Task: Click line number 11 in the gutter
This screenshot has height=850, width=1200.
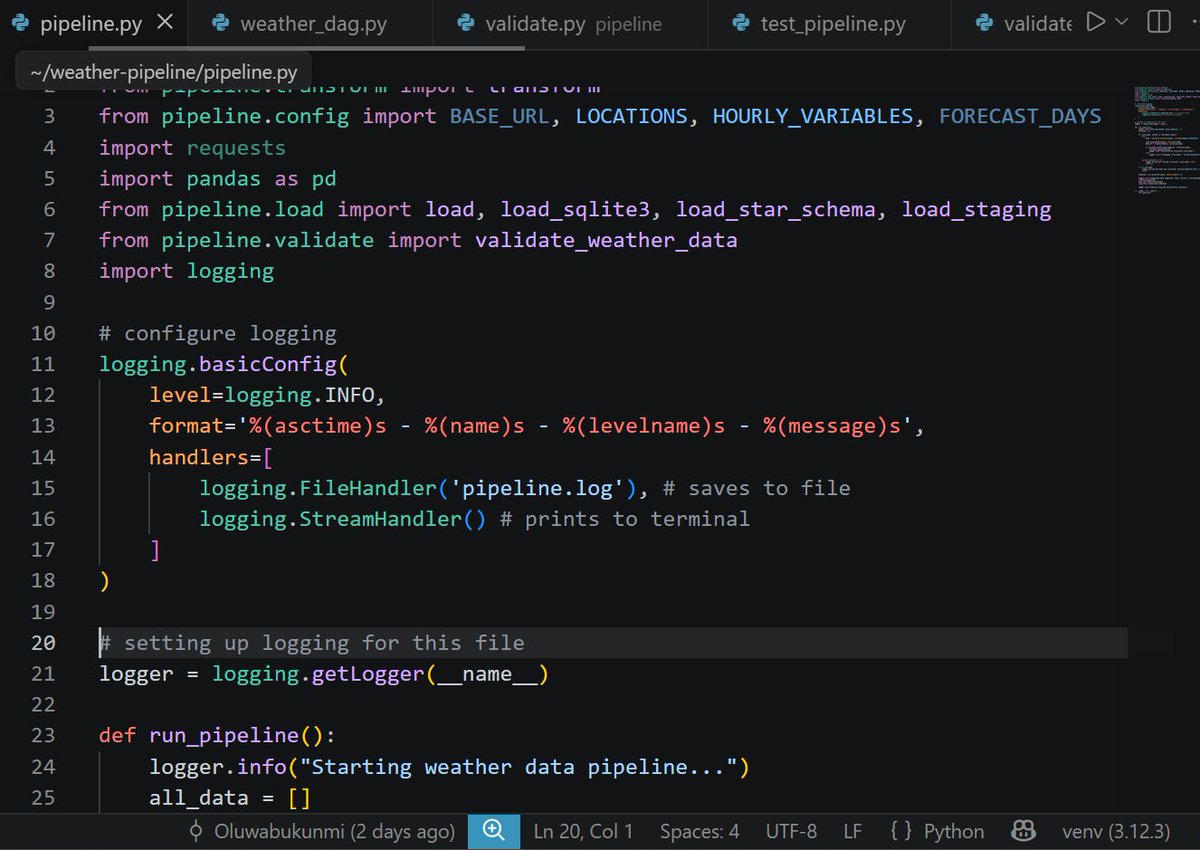Action: 42,363
